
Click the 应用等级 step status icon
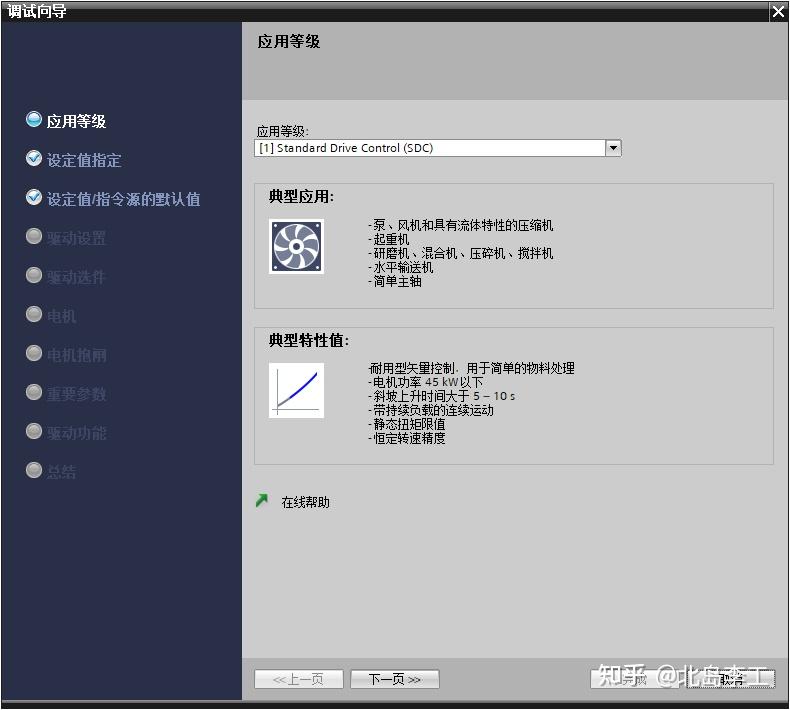[34, 120]
